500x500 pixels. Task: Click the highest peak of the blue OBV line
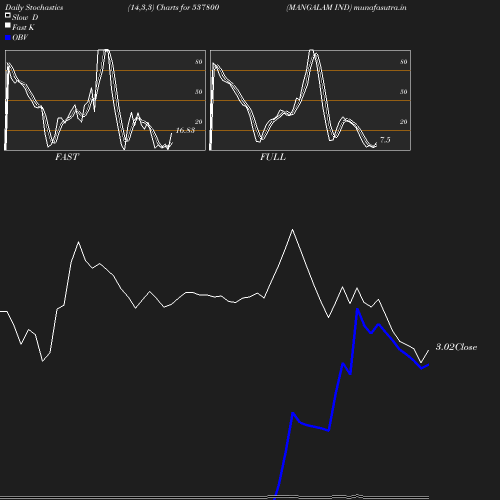point(357,309)
